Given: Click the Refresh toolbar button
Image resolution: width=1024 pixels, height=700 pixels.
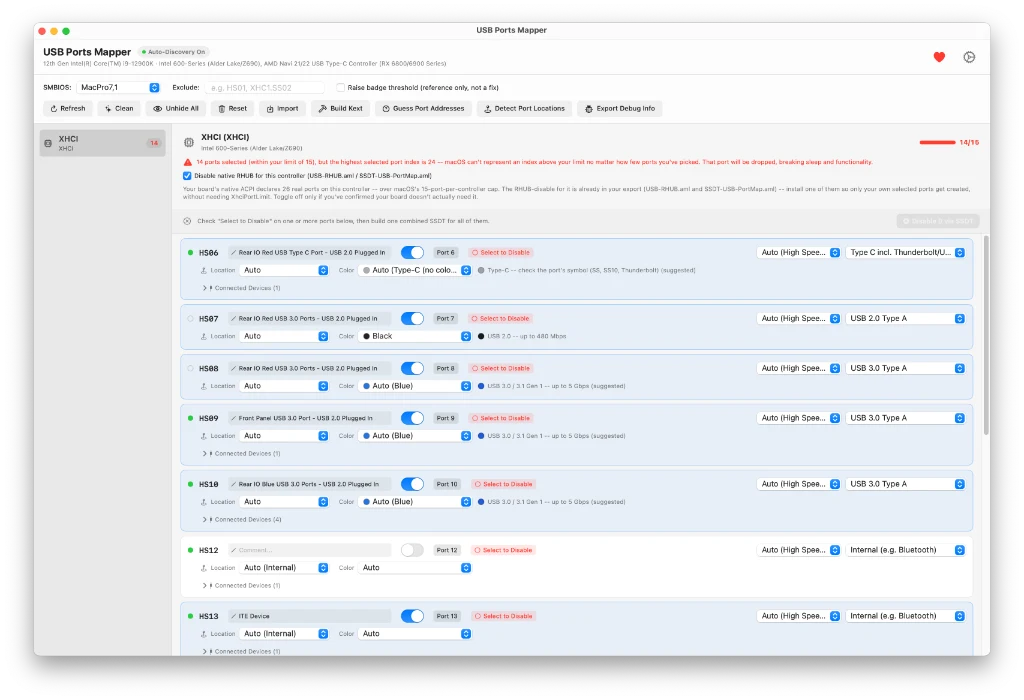Looking at the screenshot, I should [68, 108].
